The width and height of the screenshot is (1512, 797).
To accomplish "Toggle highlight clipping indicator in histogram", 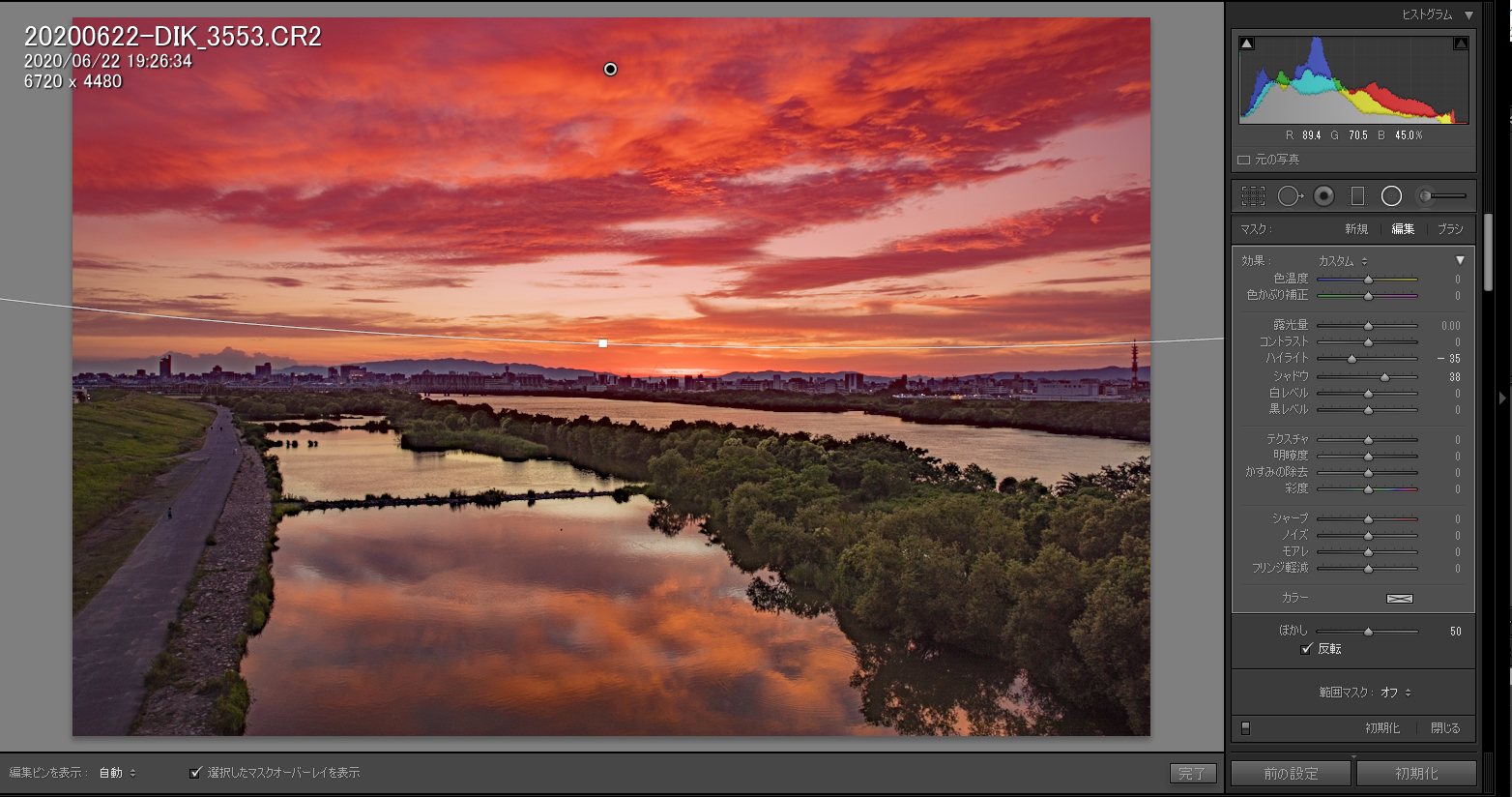I will tap(1460, 44).
